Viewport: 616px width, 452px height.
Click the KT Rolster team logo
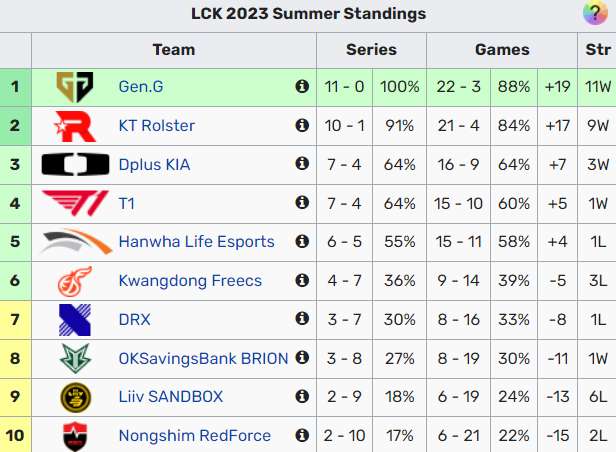75,126
